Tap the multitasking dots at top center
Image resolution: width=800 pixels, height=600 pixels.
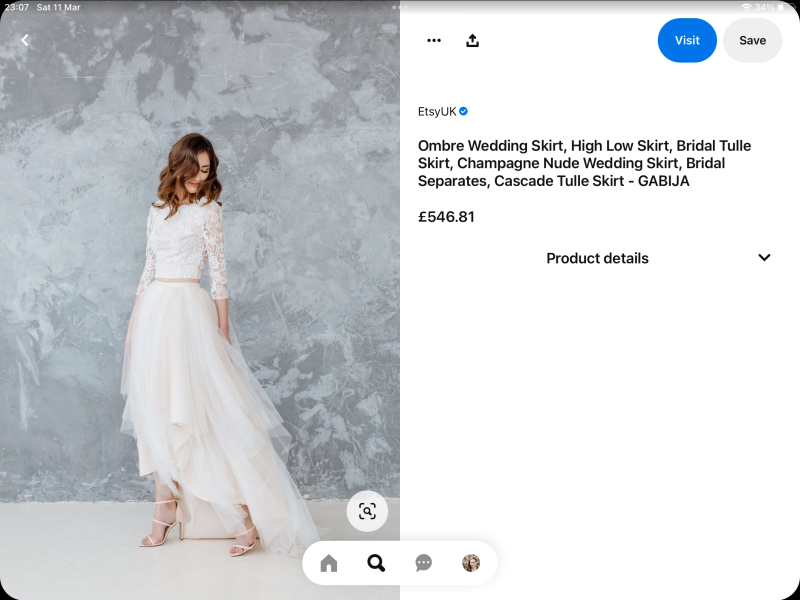click(400, 7)
